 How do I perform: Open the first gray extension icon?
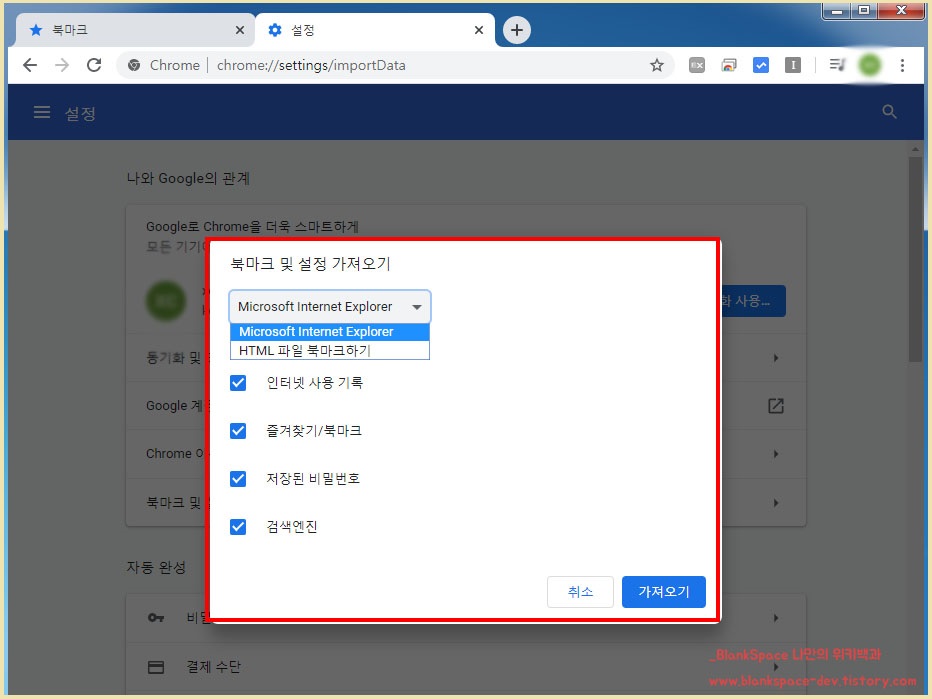click(697, 65)
